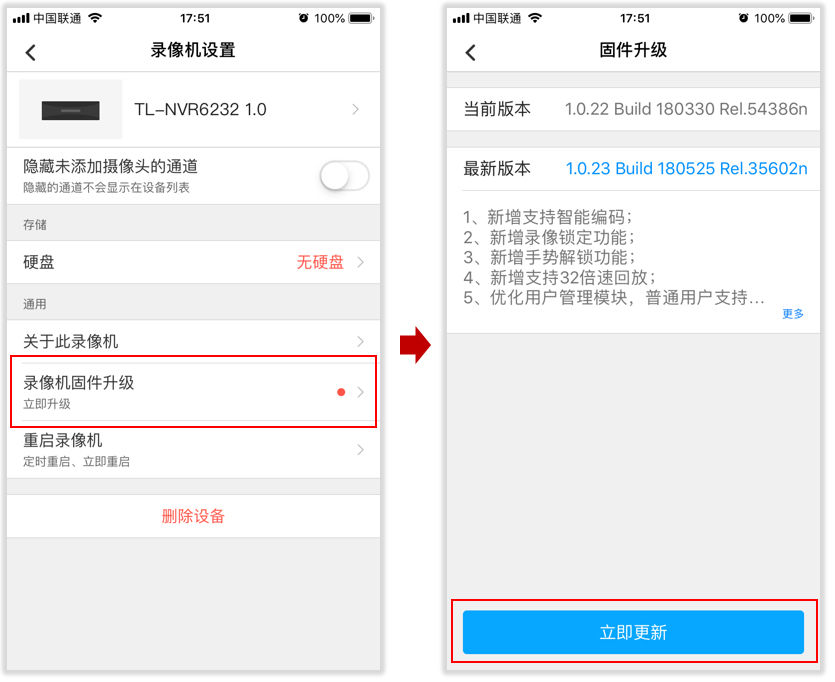Tap the NVR device thumbnail image
This screenshot has width=835, height=682.
coord(70,110)
